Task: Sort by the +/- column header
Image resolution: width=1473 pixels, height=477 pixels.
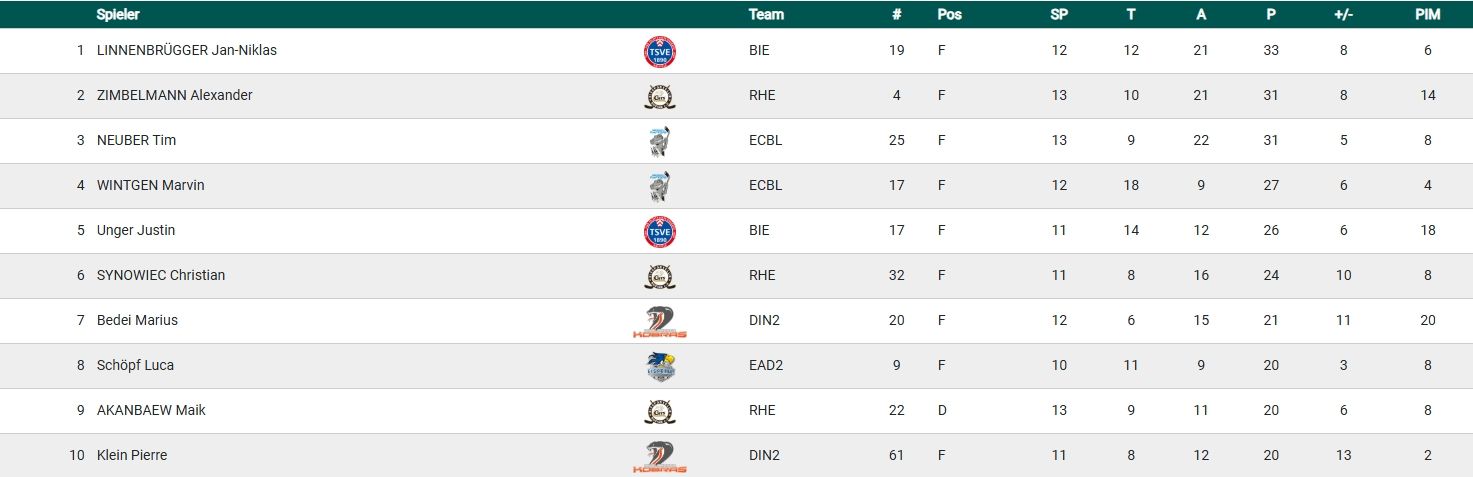Action: (1343, 15)
